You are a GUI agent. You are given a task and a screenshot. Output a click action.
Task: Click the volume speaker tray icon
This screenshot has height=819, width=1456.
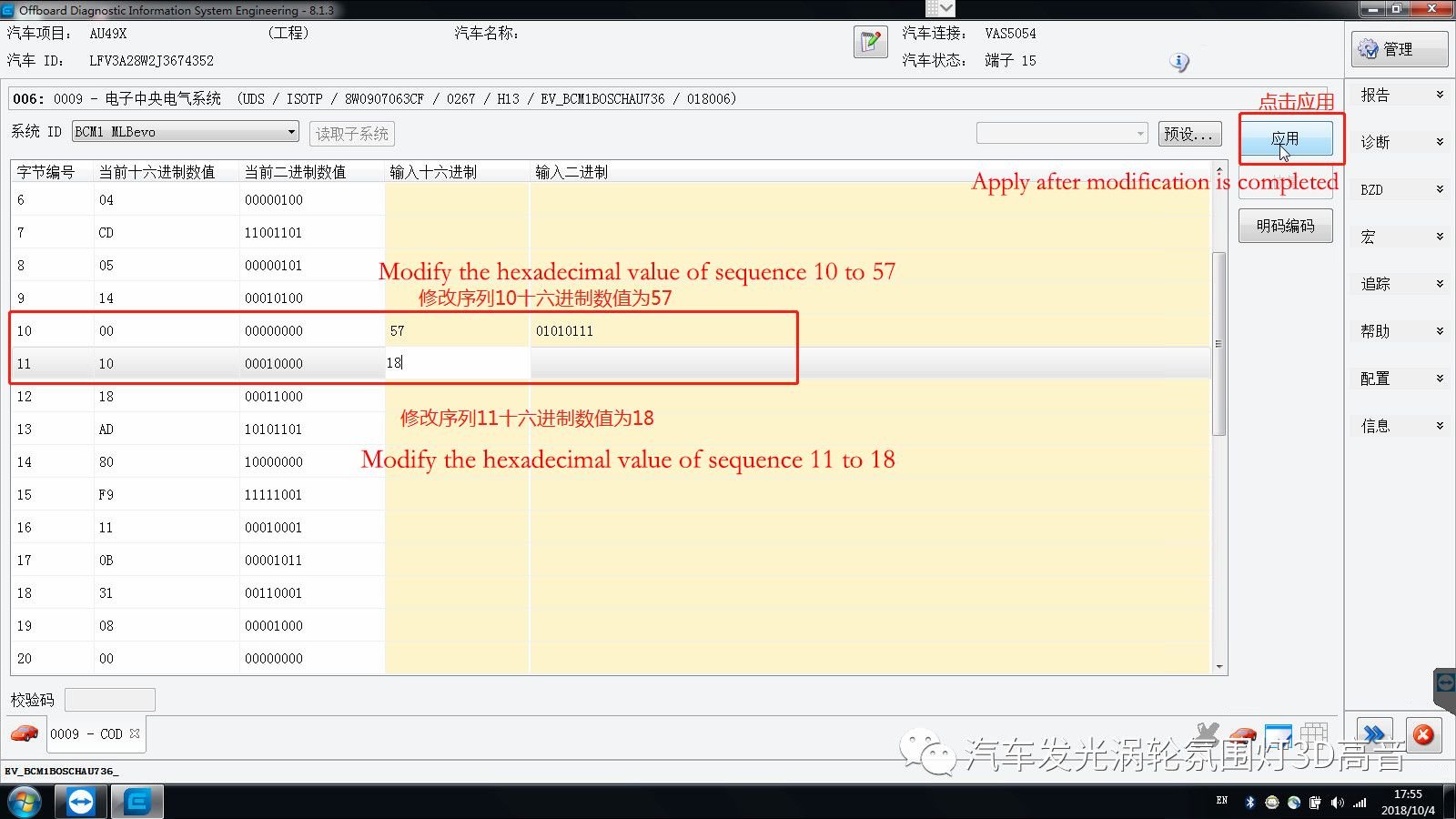[x=1337, y=802]
